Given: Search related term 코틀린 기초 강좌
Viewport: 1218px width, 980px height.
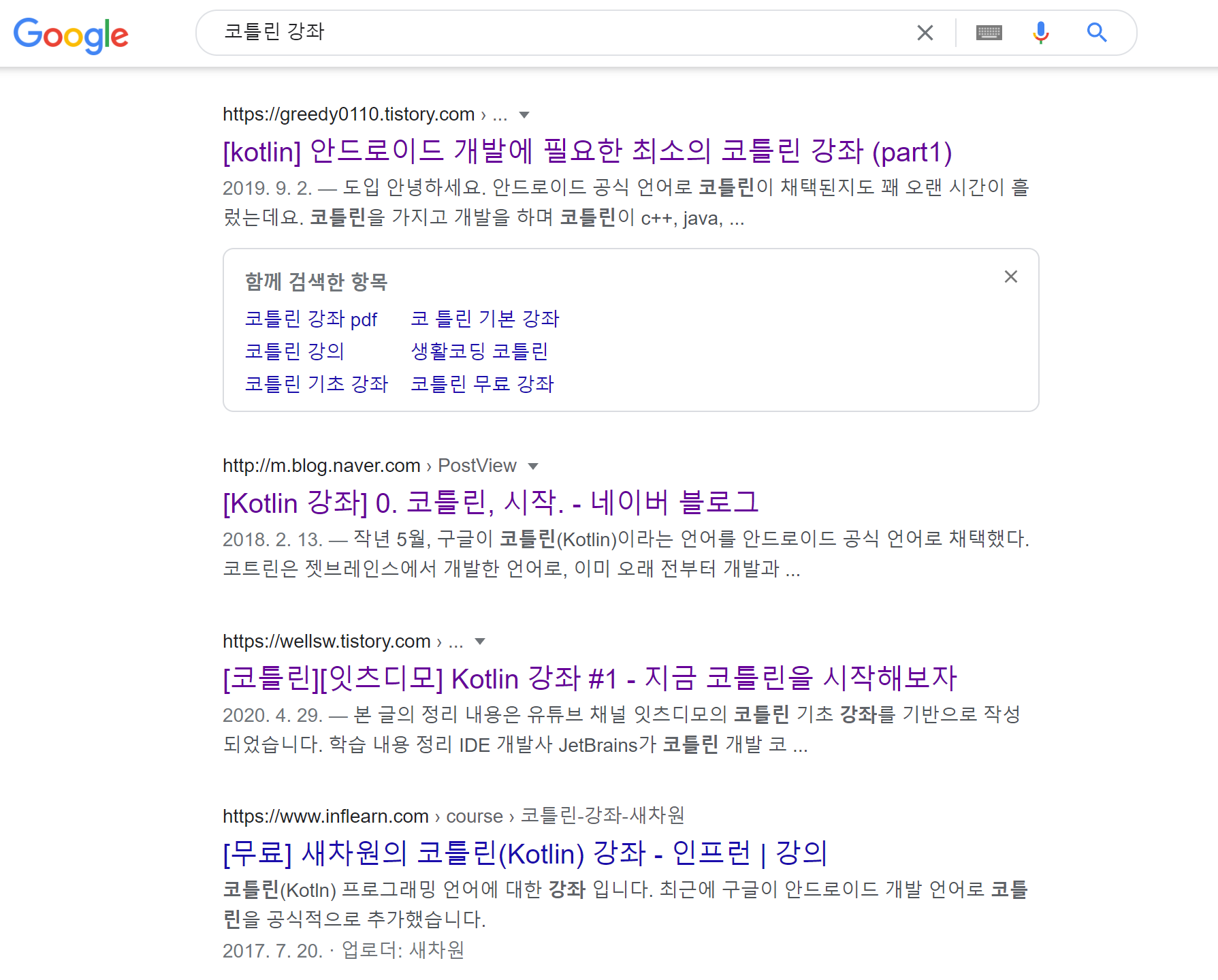Looking at the screenshot, I should click(317, 384).
